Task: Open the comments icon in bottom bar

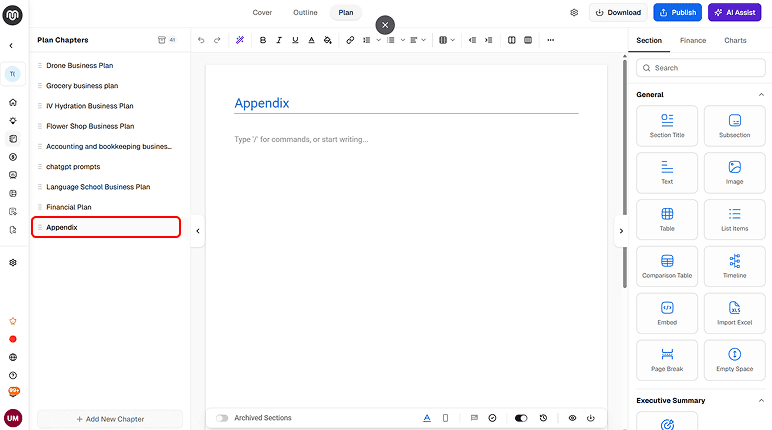Action: [x=474, y=418]
